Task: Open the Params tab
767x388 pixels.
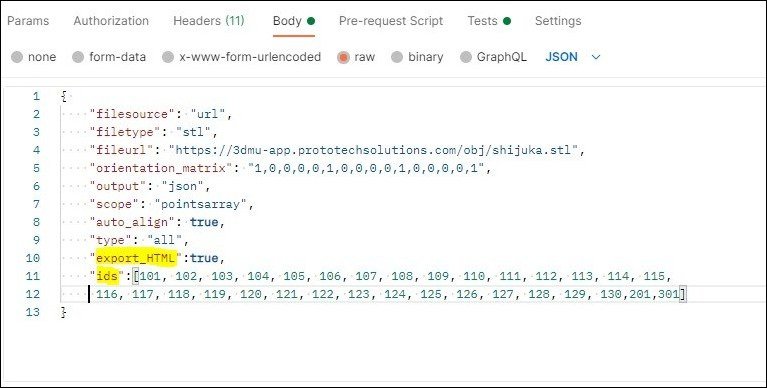Action: (28, 21)
